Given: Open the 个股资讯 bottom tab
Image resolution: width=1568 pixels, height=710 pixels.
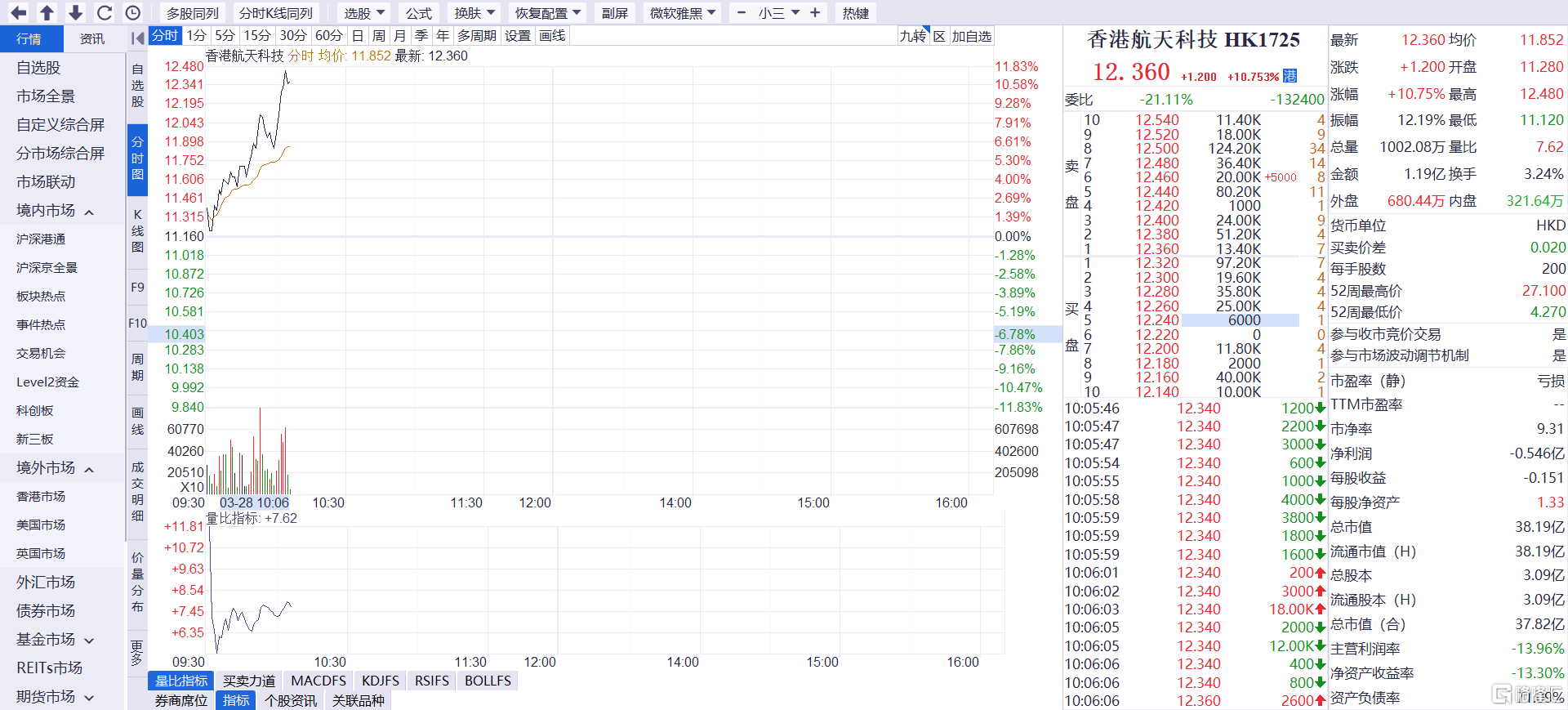Looking at the screenshot, I should 291,700.
